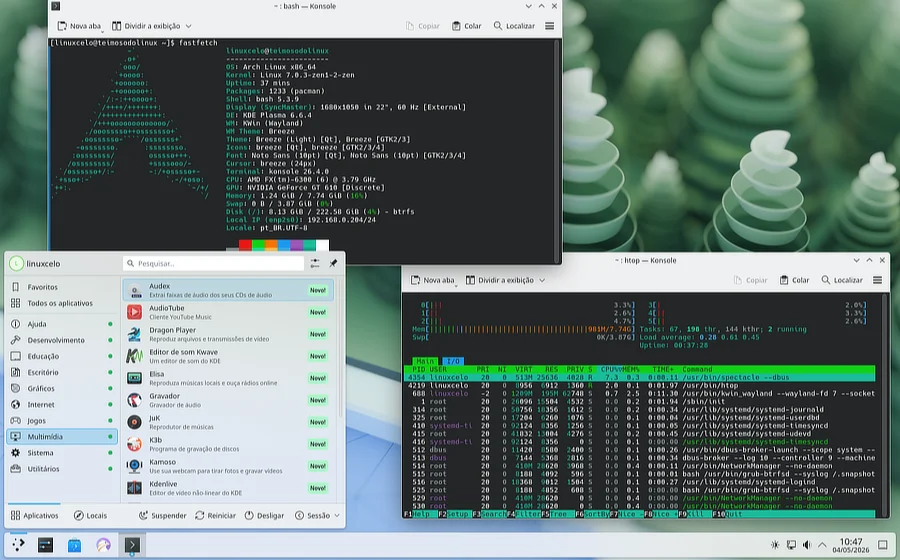Screen dimensions: 900x560
Task: Open K3b disc burning program
Action: point(228,444)
